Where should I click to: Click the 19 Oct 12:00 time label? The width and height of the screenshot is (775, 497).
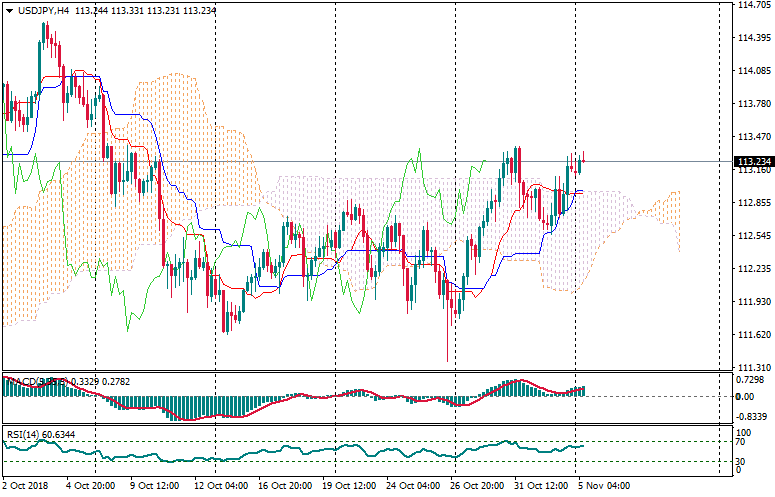(348, 486)
